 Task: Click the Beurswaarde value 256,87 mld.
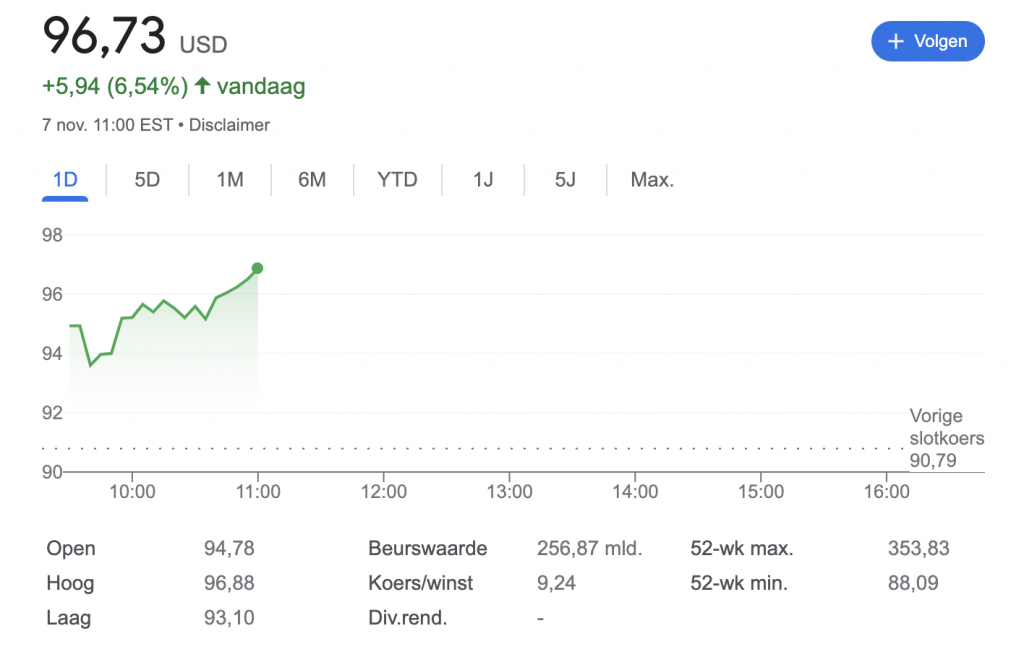(589, 548)
